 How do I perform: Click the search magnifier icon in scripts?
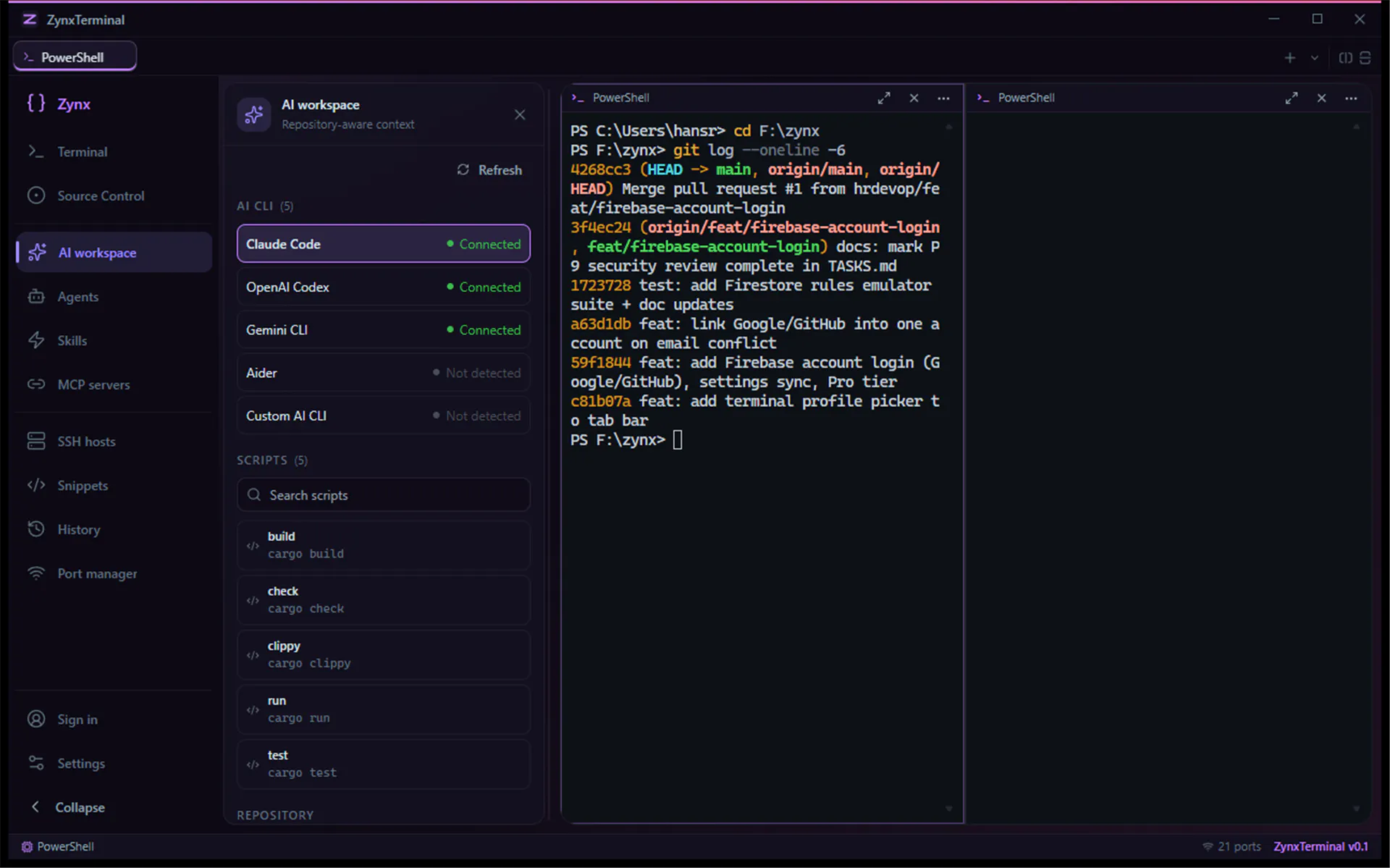click(x=254, y=494)
